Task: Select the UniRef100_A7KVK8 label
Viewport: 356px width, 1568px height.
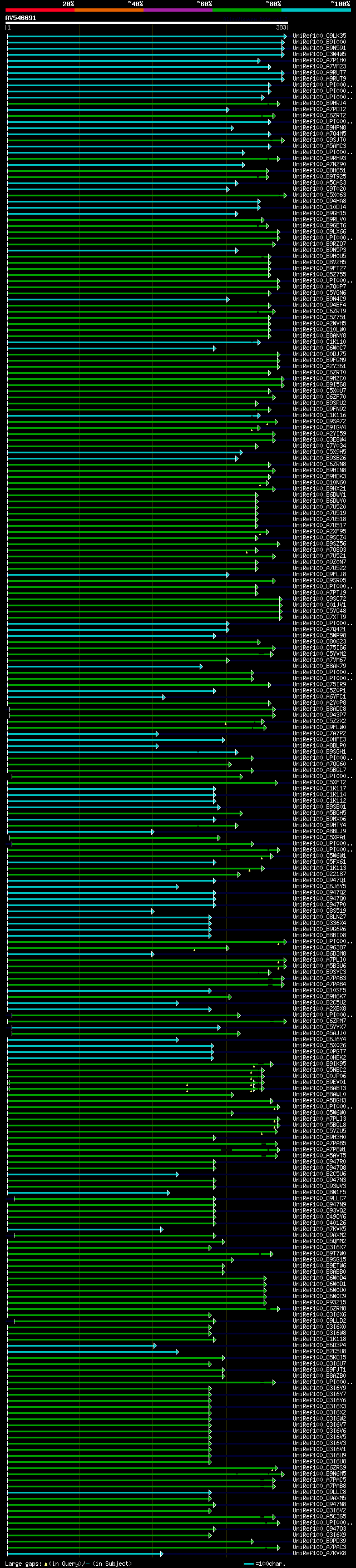Action: point(319,1553)
